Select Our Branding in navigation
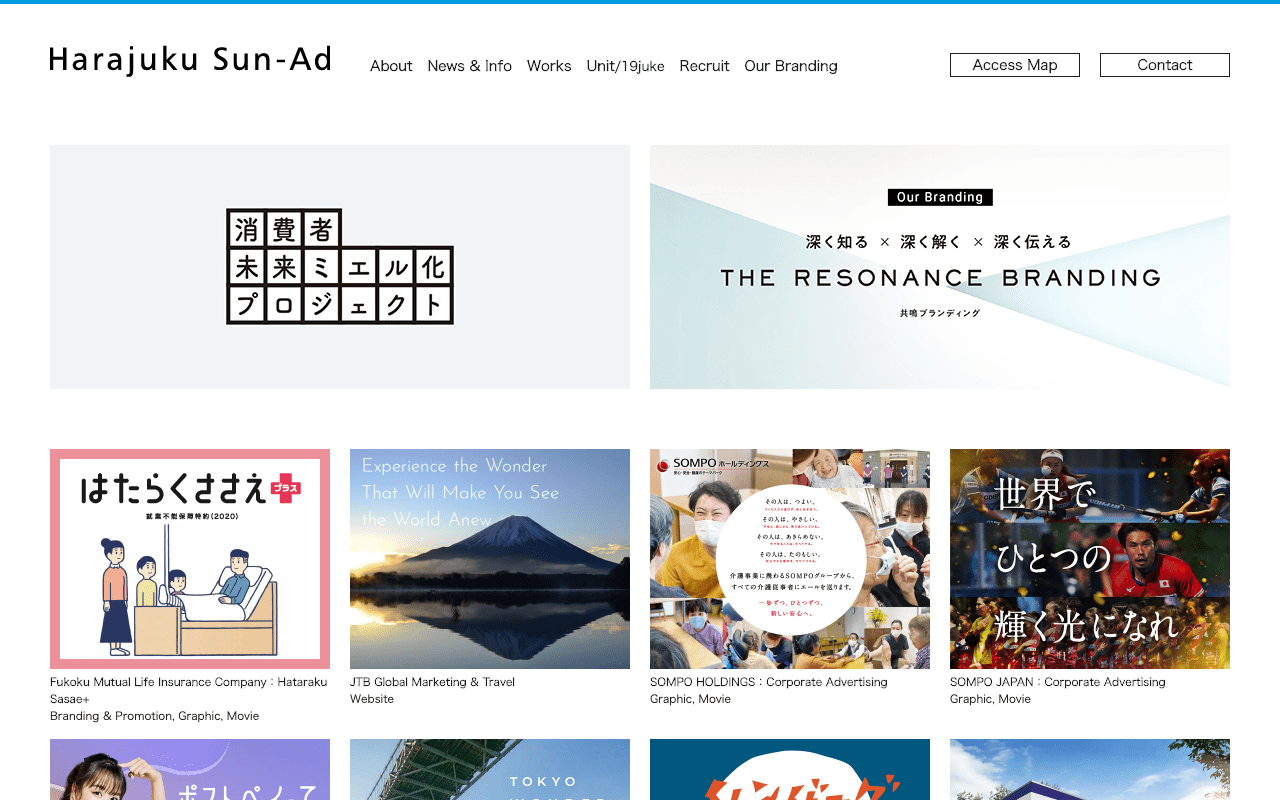The width and height of the screenshot is (1280, 800). click(790, 66)
